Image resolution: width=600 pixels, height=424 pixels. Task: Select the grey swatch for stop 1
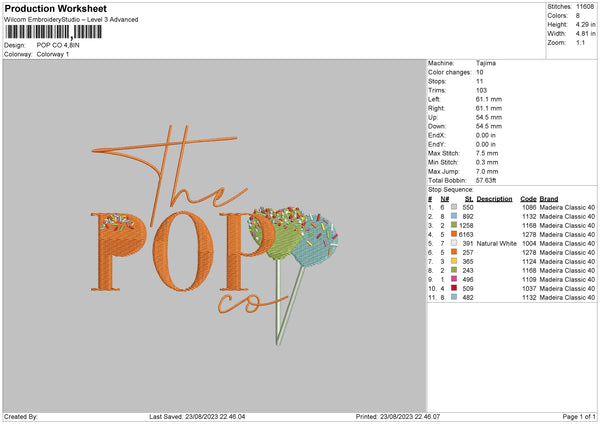pos(454,205)
